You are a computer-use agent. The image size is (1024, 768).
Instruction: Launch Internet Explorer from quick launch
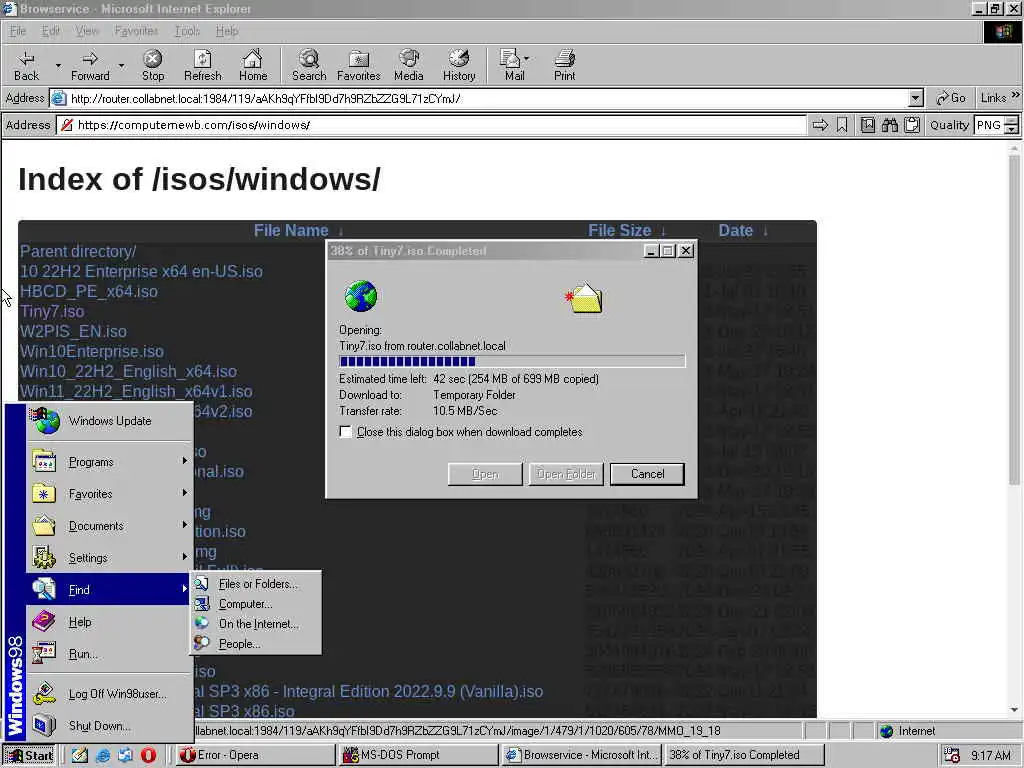pyautogui.click(x=103, y=755)
